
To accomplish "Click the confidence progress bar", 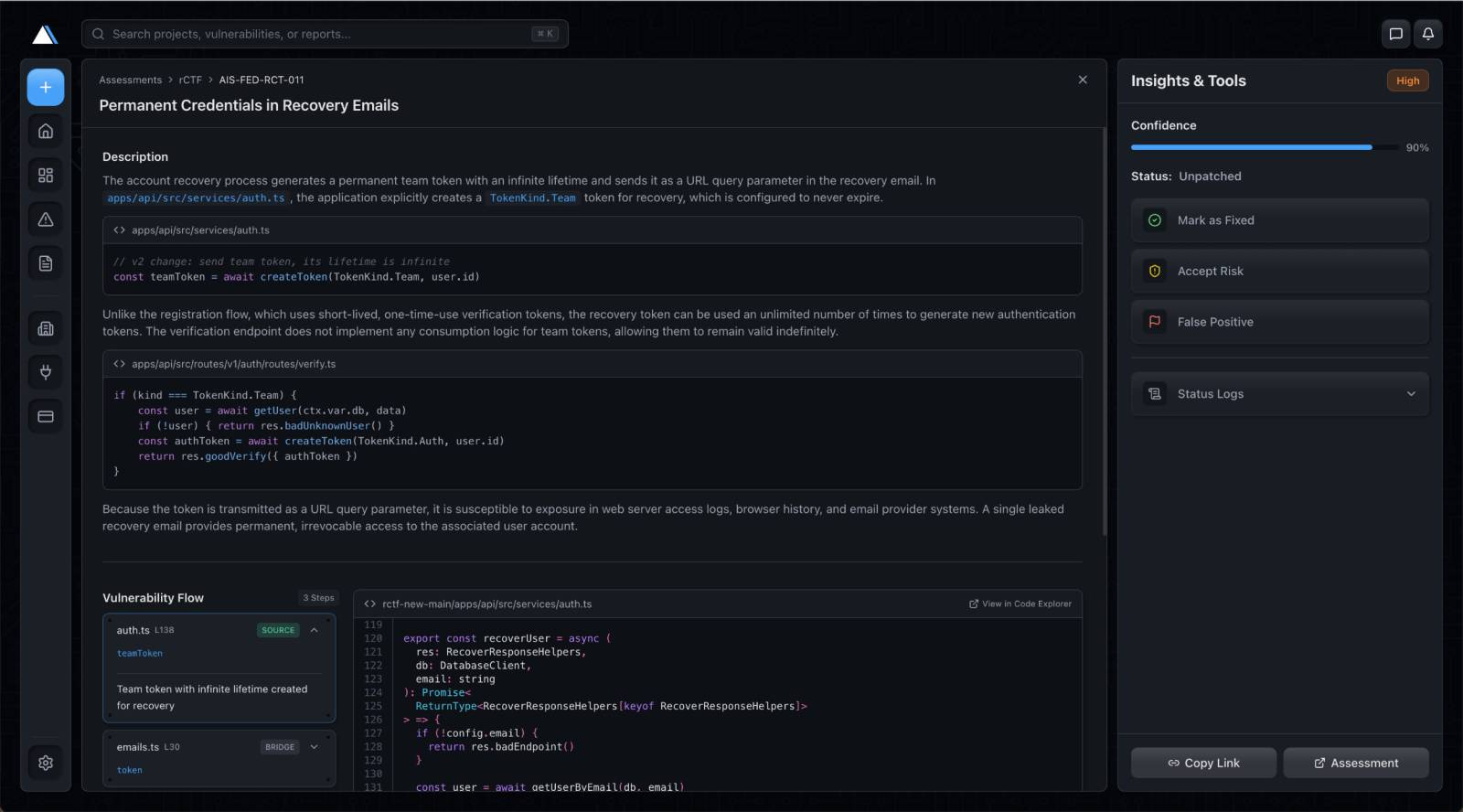I will 1264,147.
